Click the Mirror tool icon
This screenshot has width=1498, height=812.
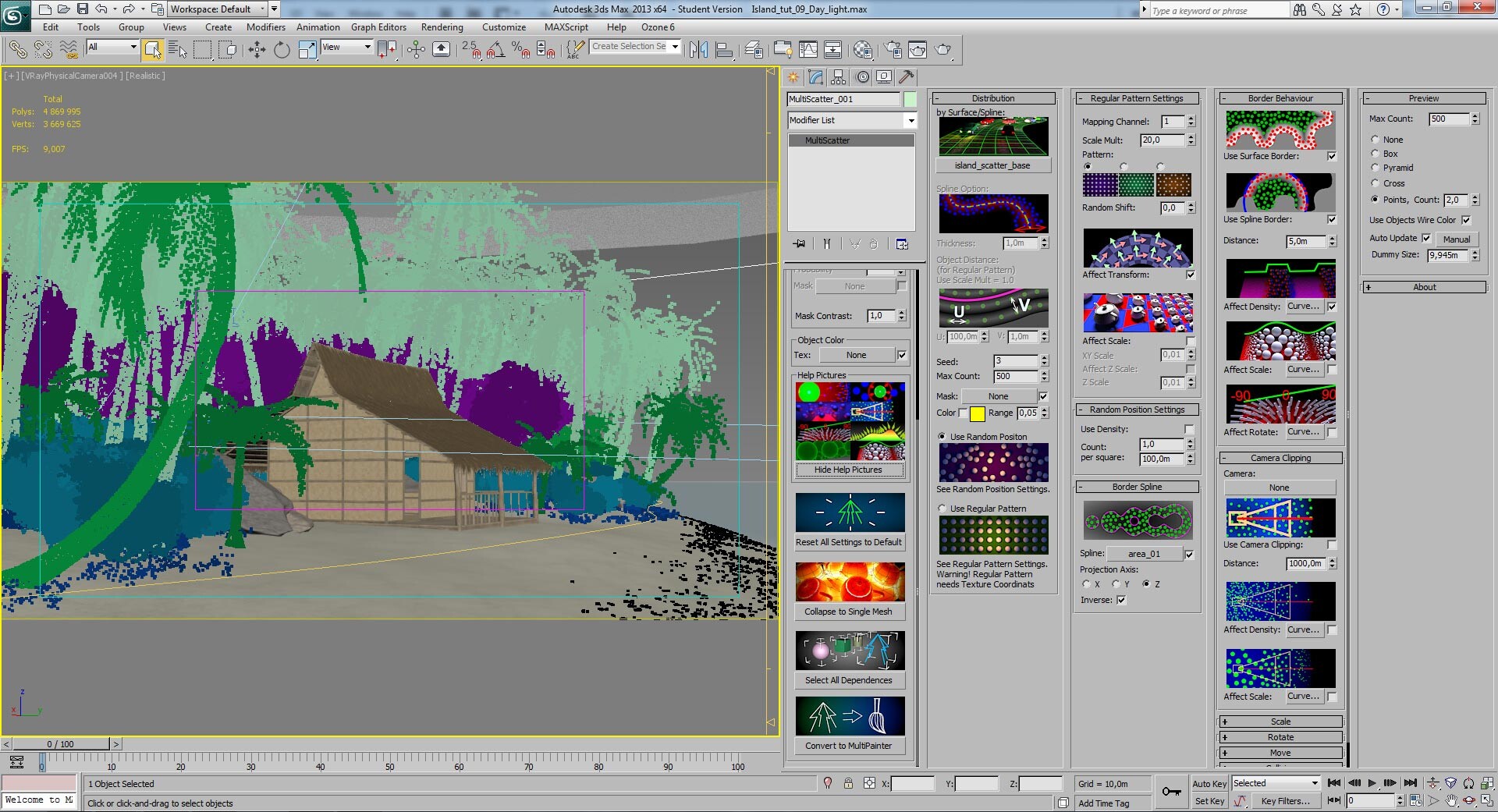coord(699,50)
